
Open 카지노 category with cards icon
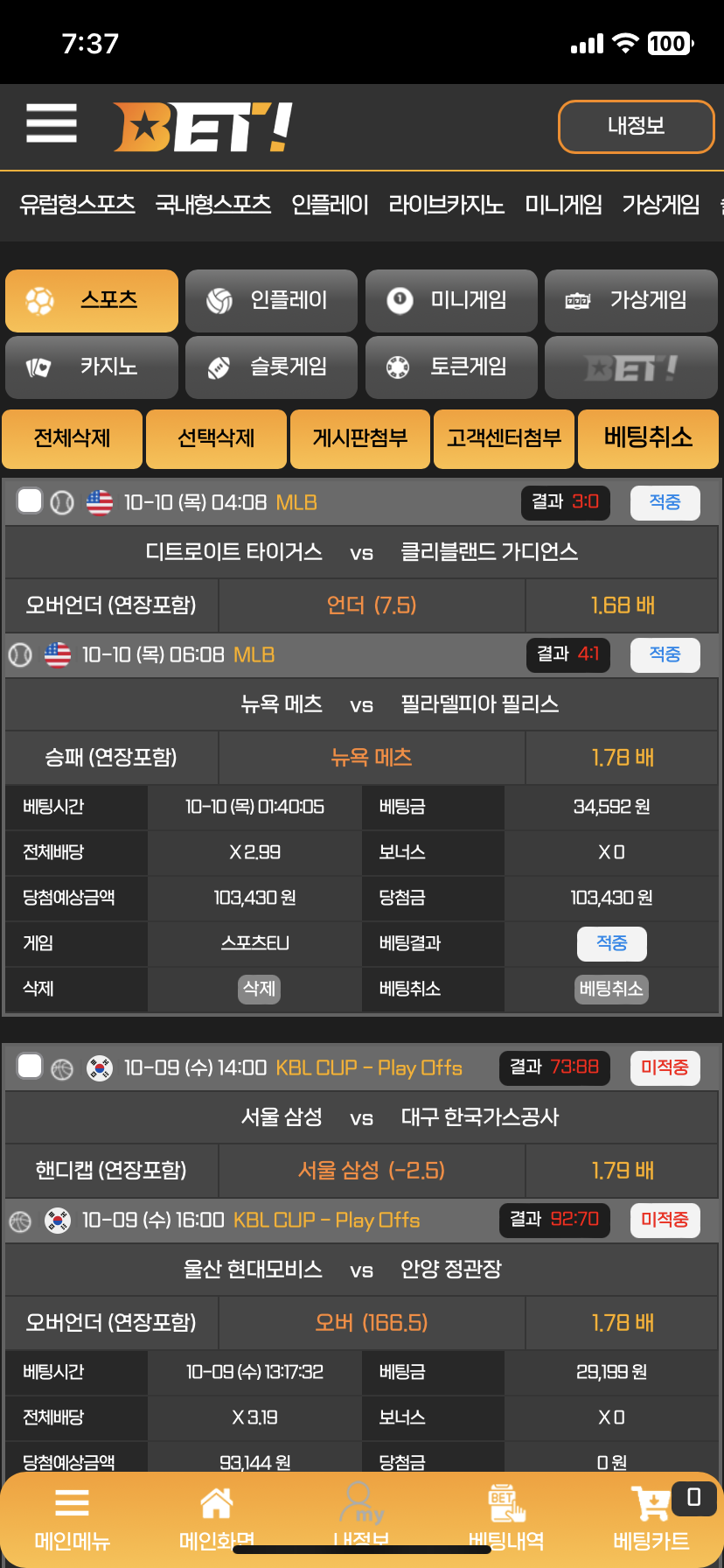point(92,367)
